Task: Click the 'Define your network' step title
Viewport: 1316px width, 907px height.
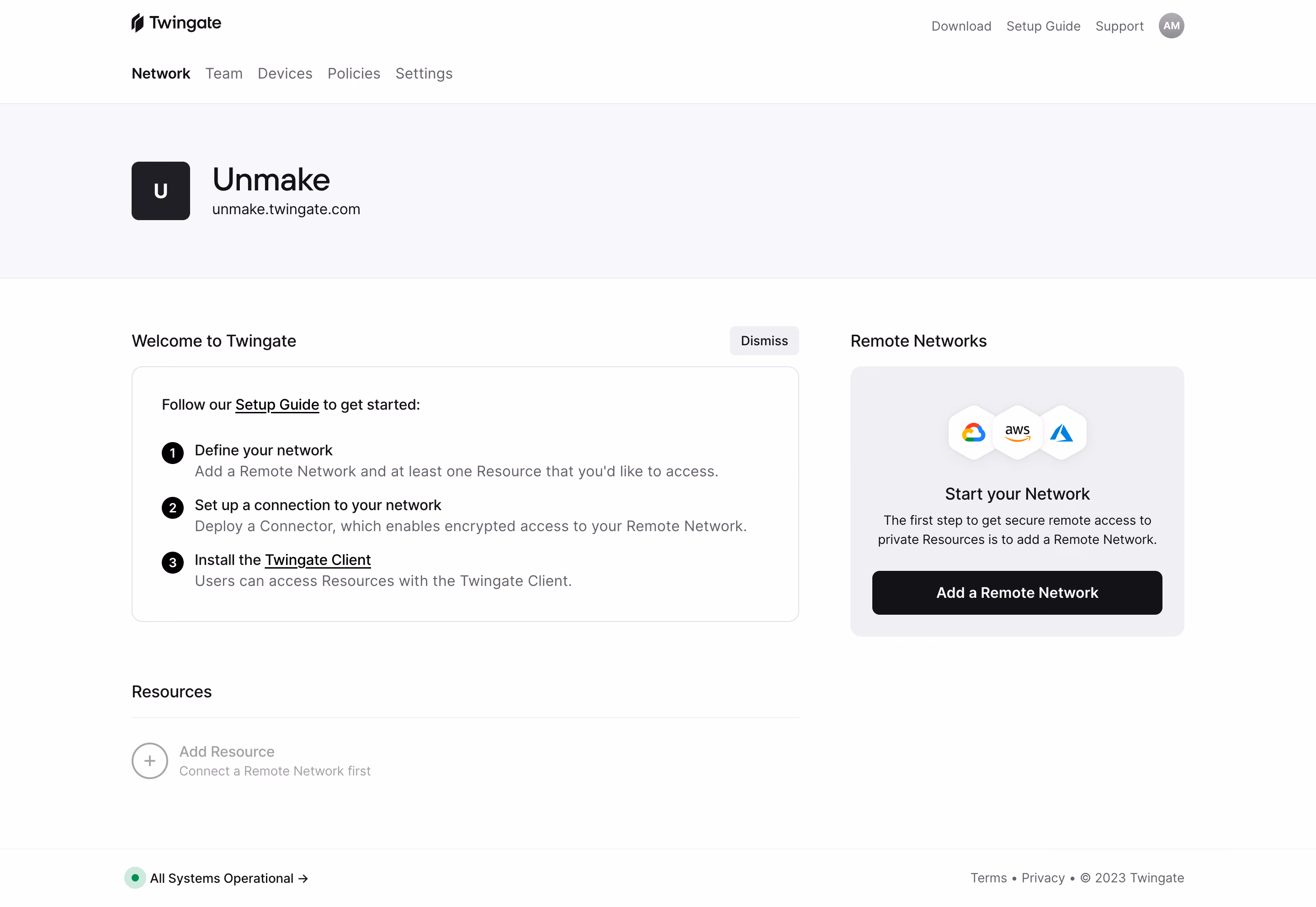Action: coord(263,450)
